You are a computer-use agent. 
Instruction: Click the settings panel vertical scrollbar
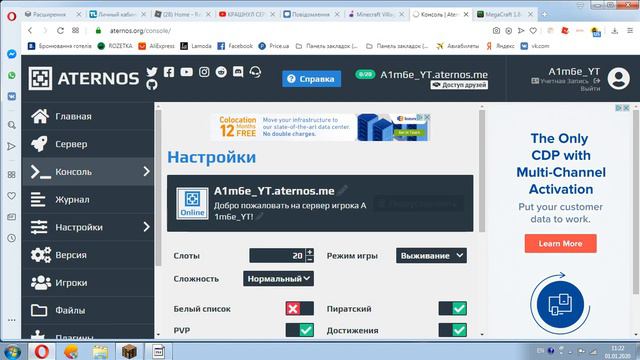[x=482, y=171]
